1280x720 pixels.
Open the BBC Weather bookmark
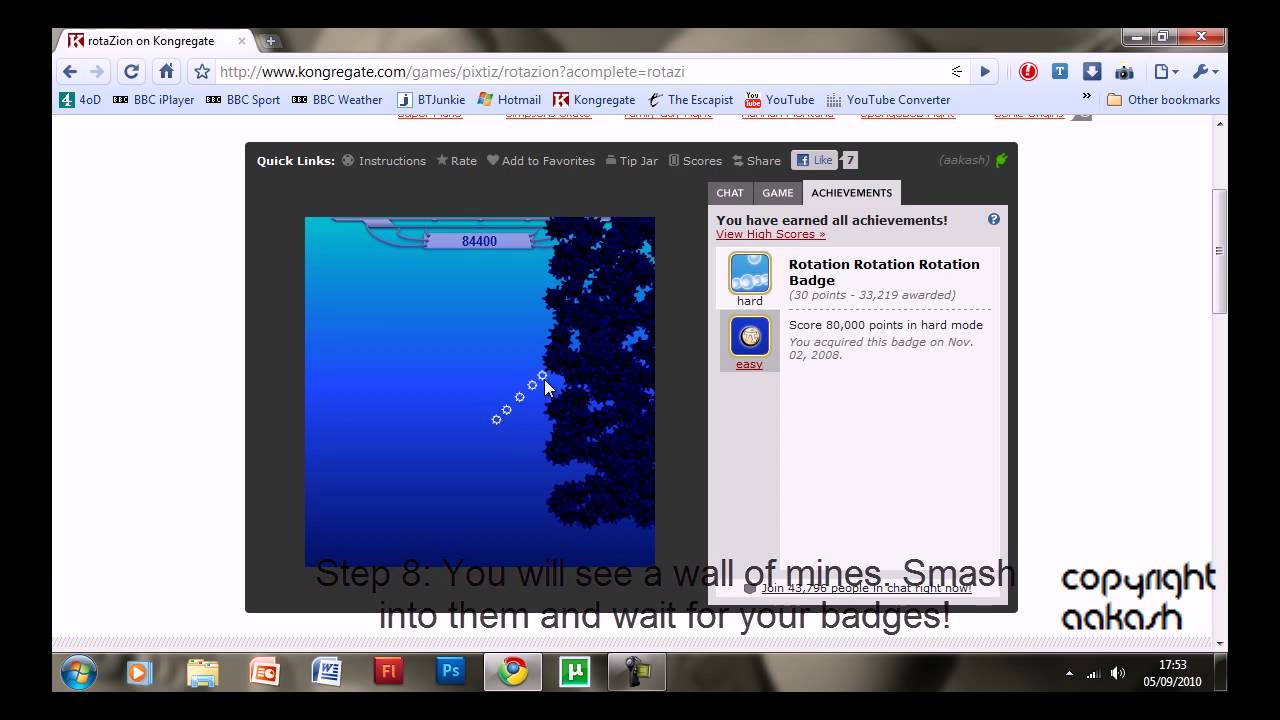click(x=337, y=100)
